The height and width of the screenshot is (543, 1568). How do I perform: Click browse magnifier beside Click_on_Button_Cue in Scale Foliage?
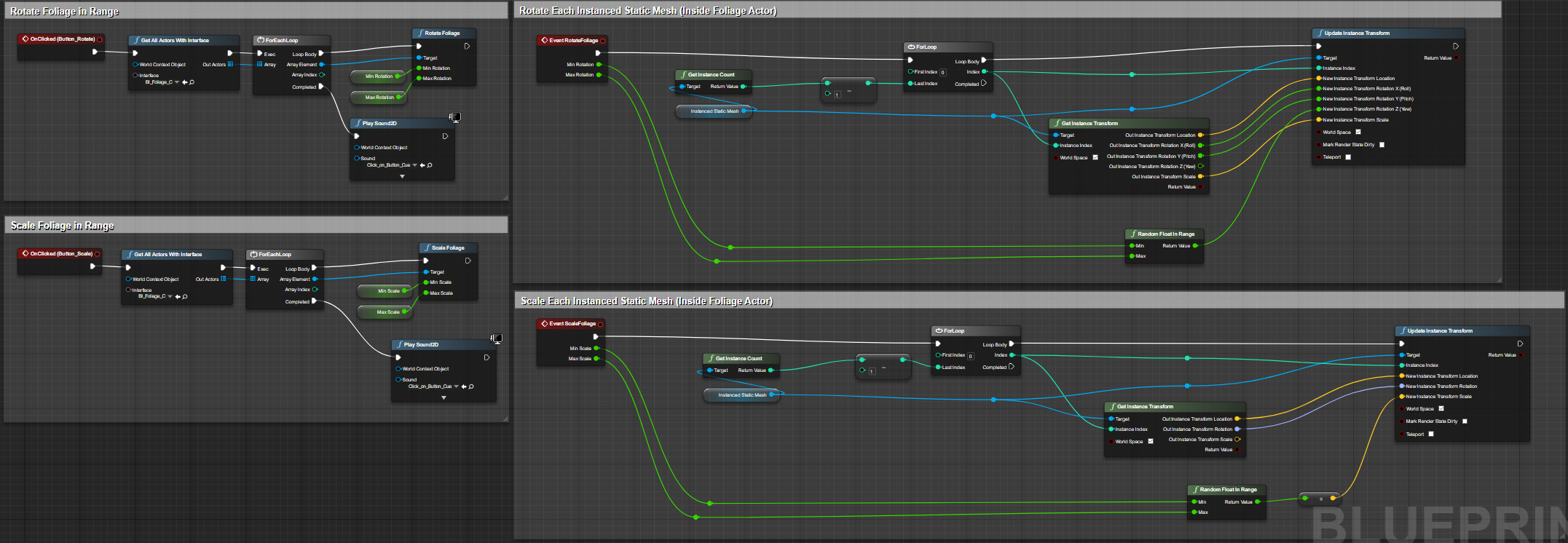(471, 387)
